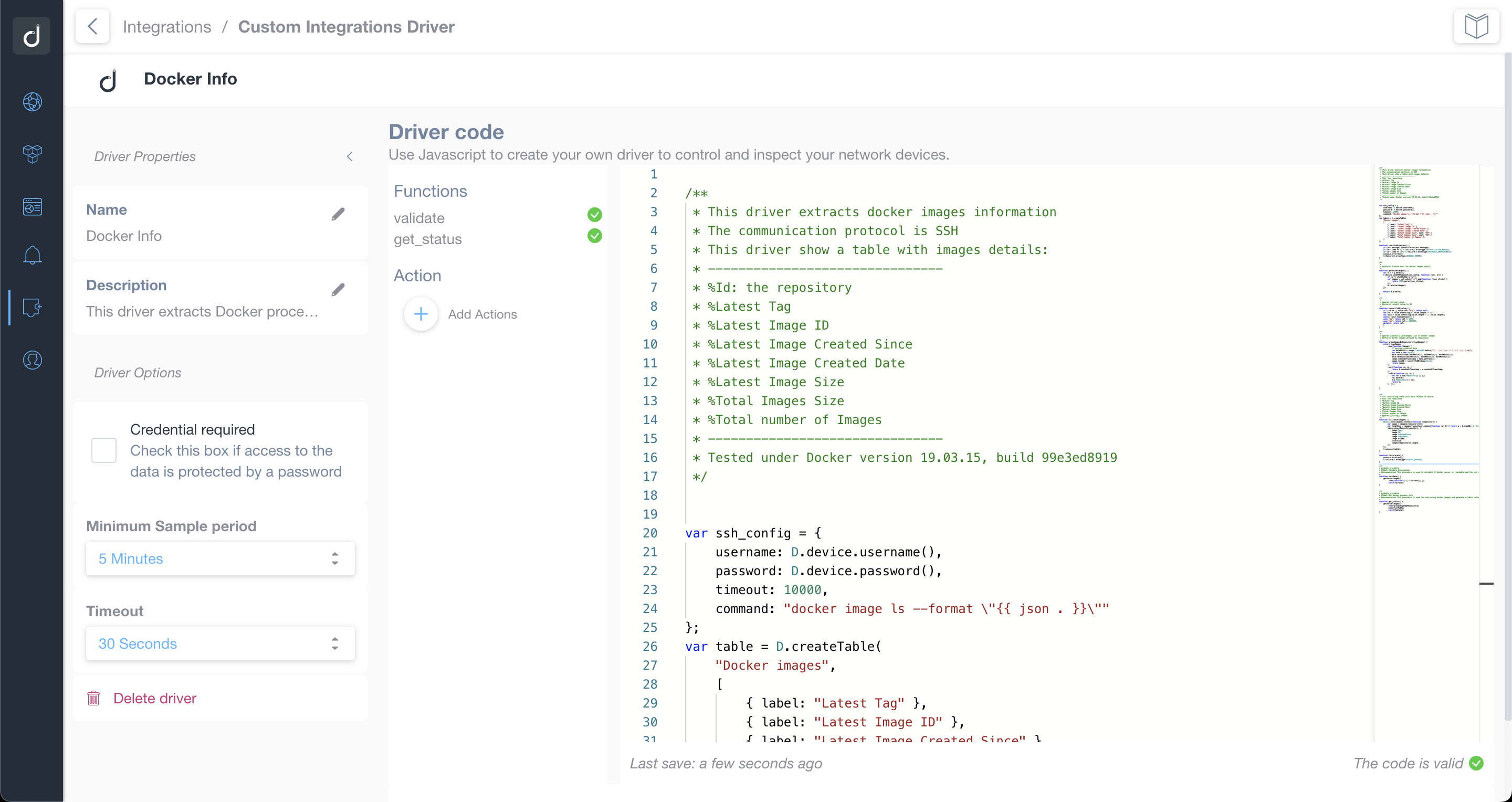Open the globe network icon in sidebar
The height and width of the screenshot is (802, 1512).
pos(32,101)
